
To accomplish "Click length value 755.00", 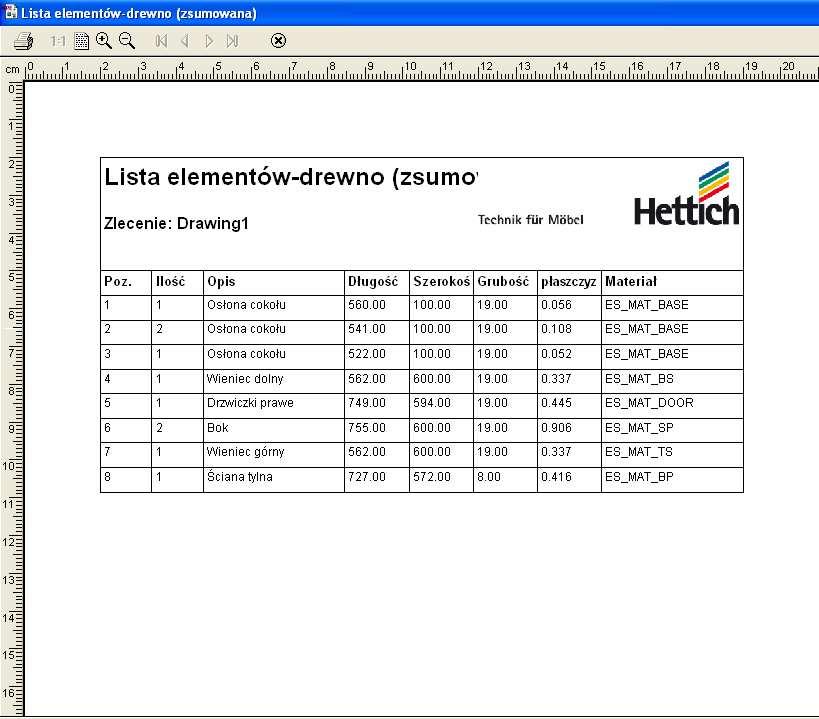I will coord(367,428).
